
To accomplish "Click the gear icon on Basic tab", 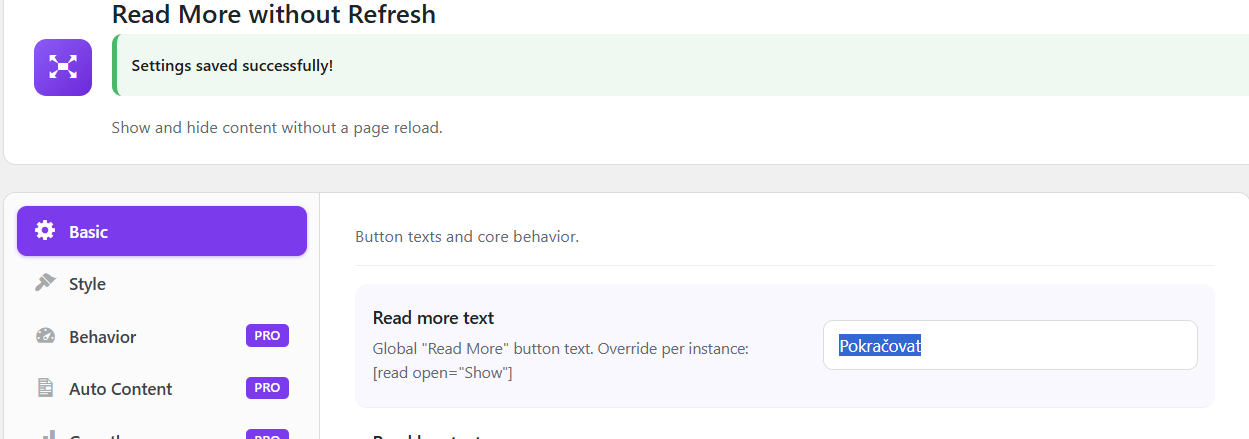I will pos(45,231).
